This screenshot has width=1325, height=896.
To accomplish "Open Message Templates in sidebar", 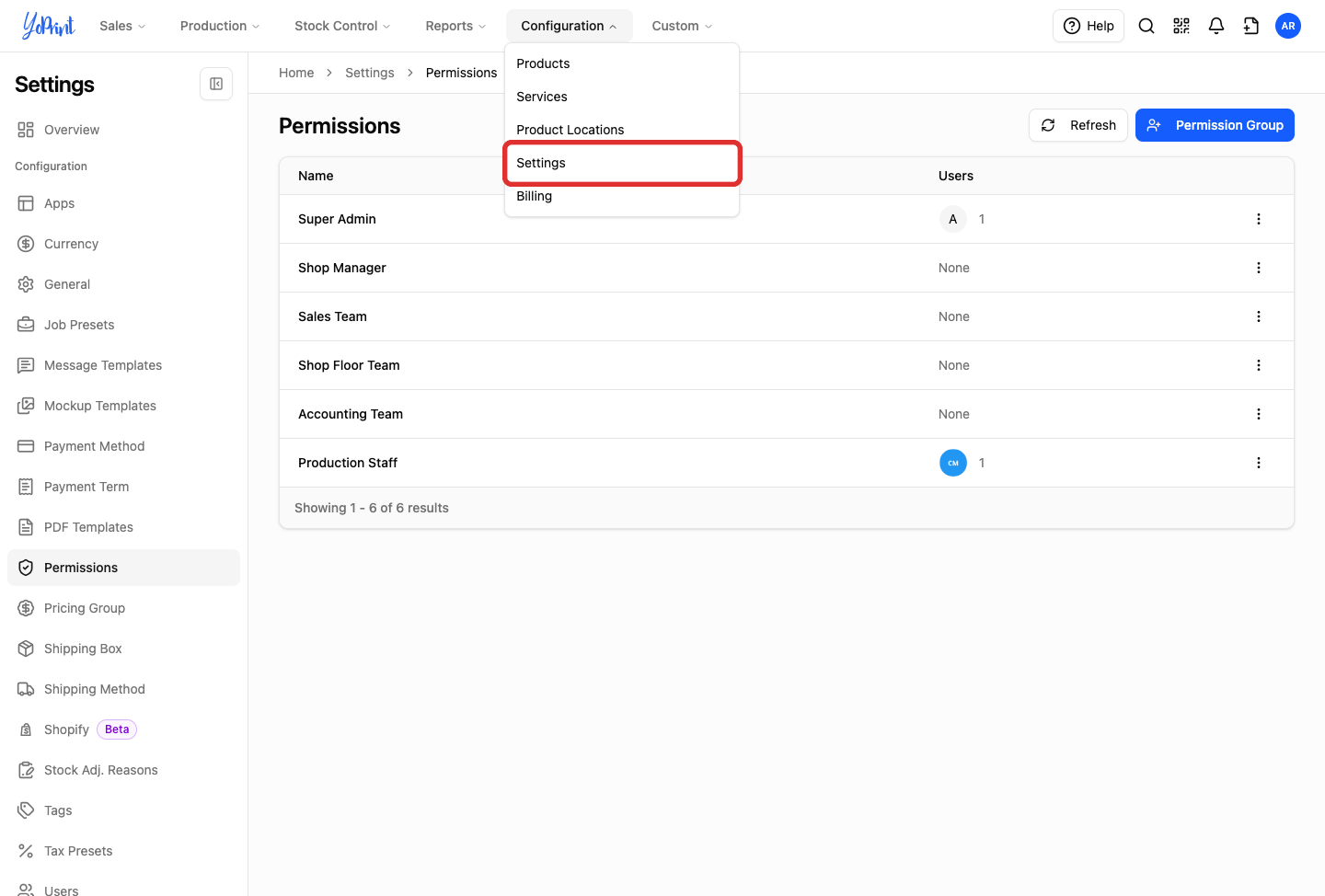I will pos(123,365).
